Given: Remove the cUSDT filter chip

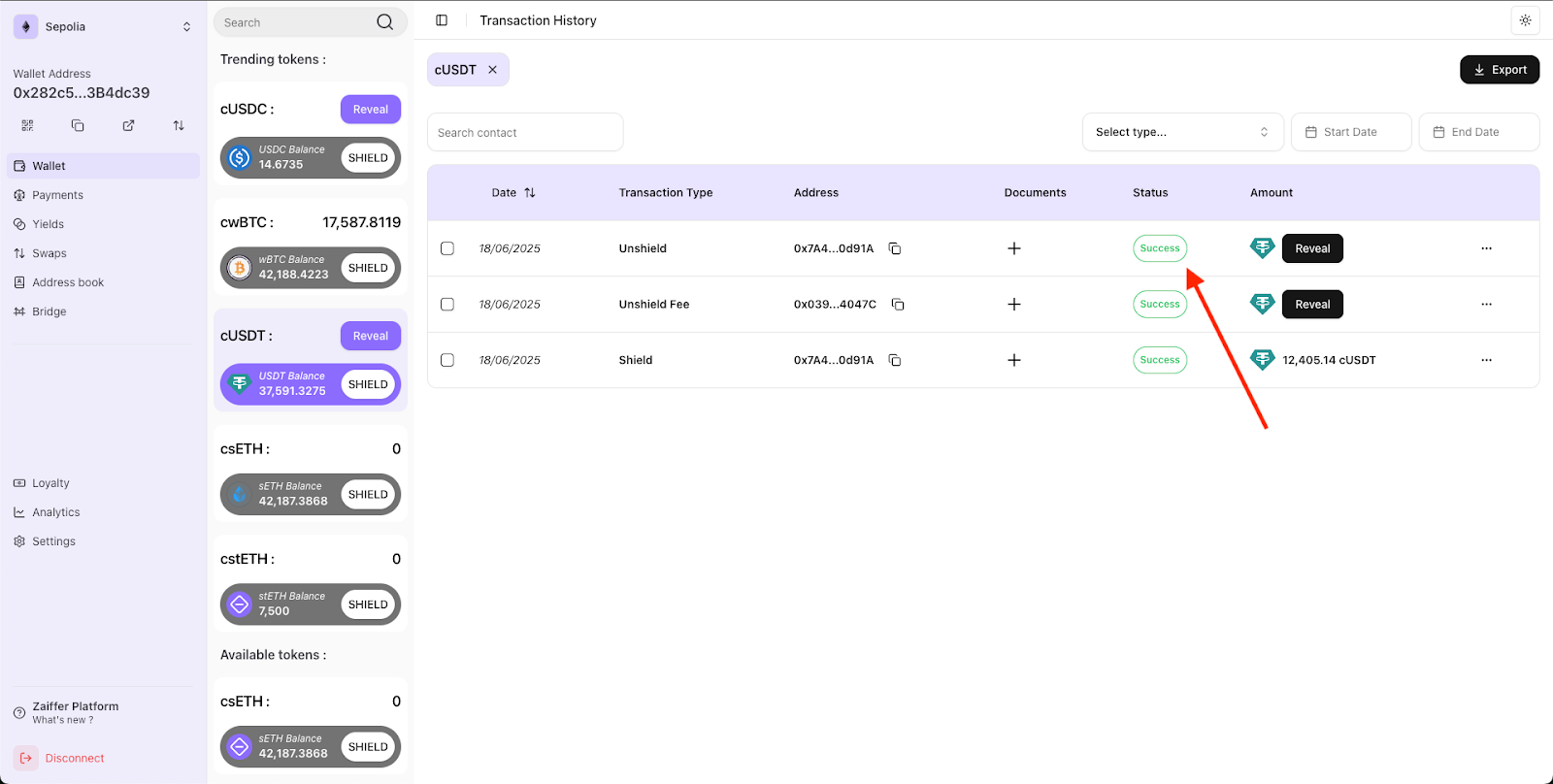Looking at the screenshot, I should 493,70.
